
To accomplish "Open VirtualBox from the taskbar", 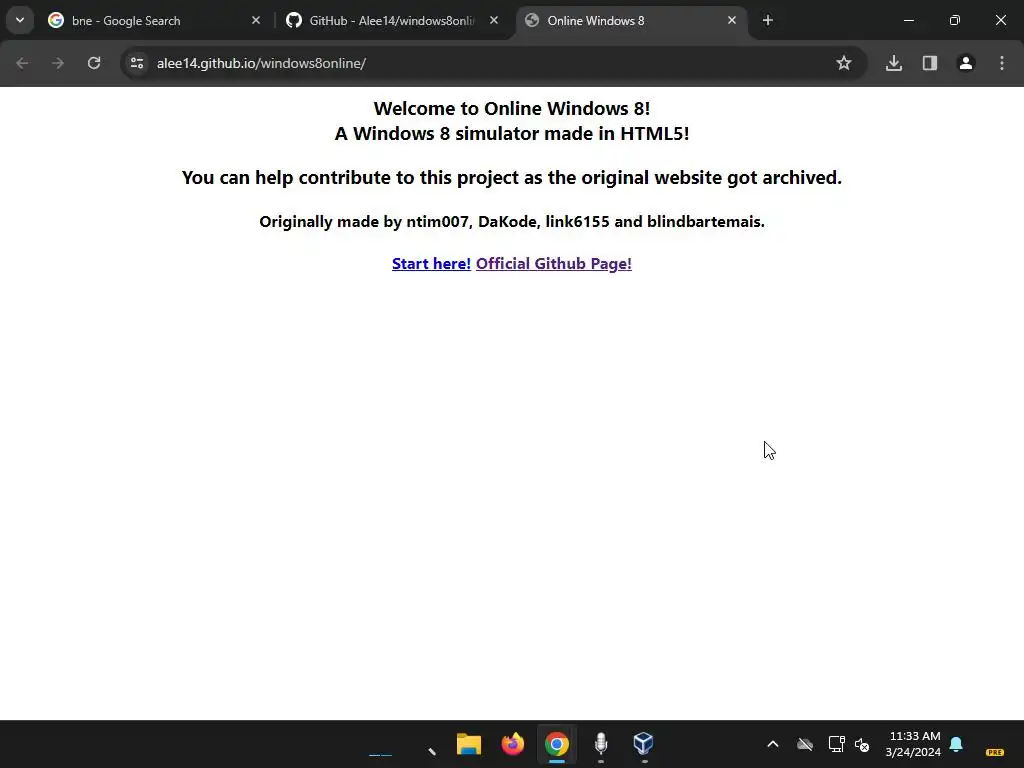I will (644, 744).
